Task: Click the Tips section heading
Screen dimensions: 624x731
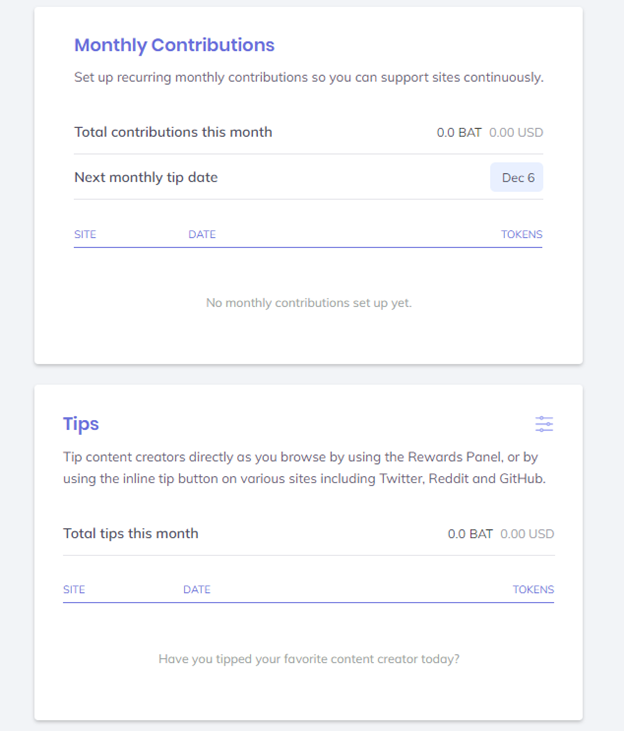Action: (x=81, y=424)
